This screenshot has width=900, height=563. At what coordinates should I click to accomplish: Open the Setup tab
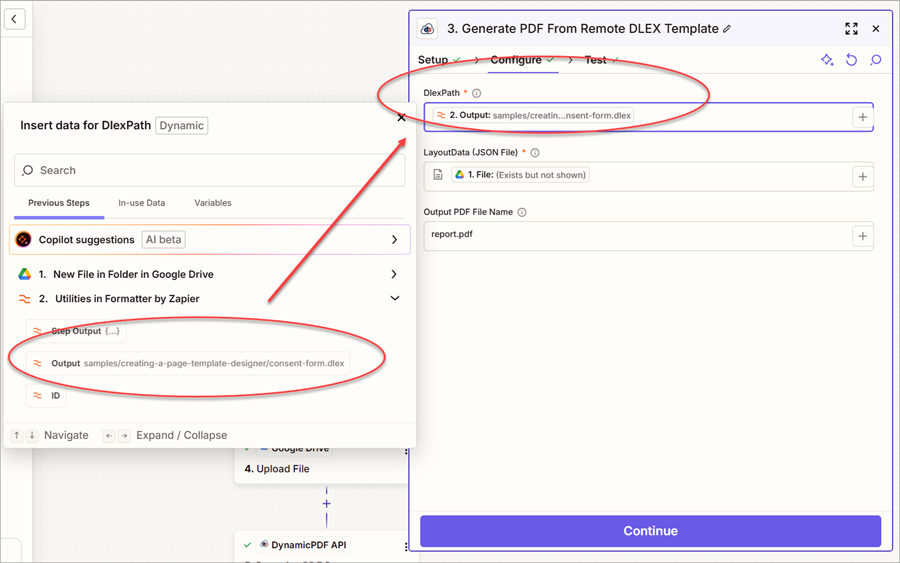click(433, 60)
